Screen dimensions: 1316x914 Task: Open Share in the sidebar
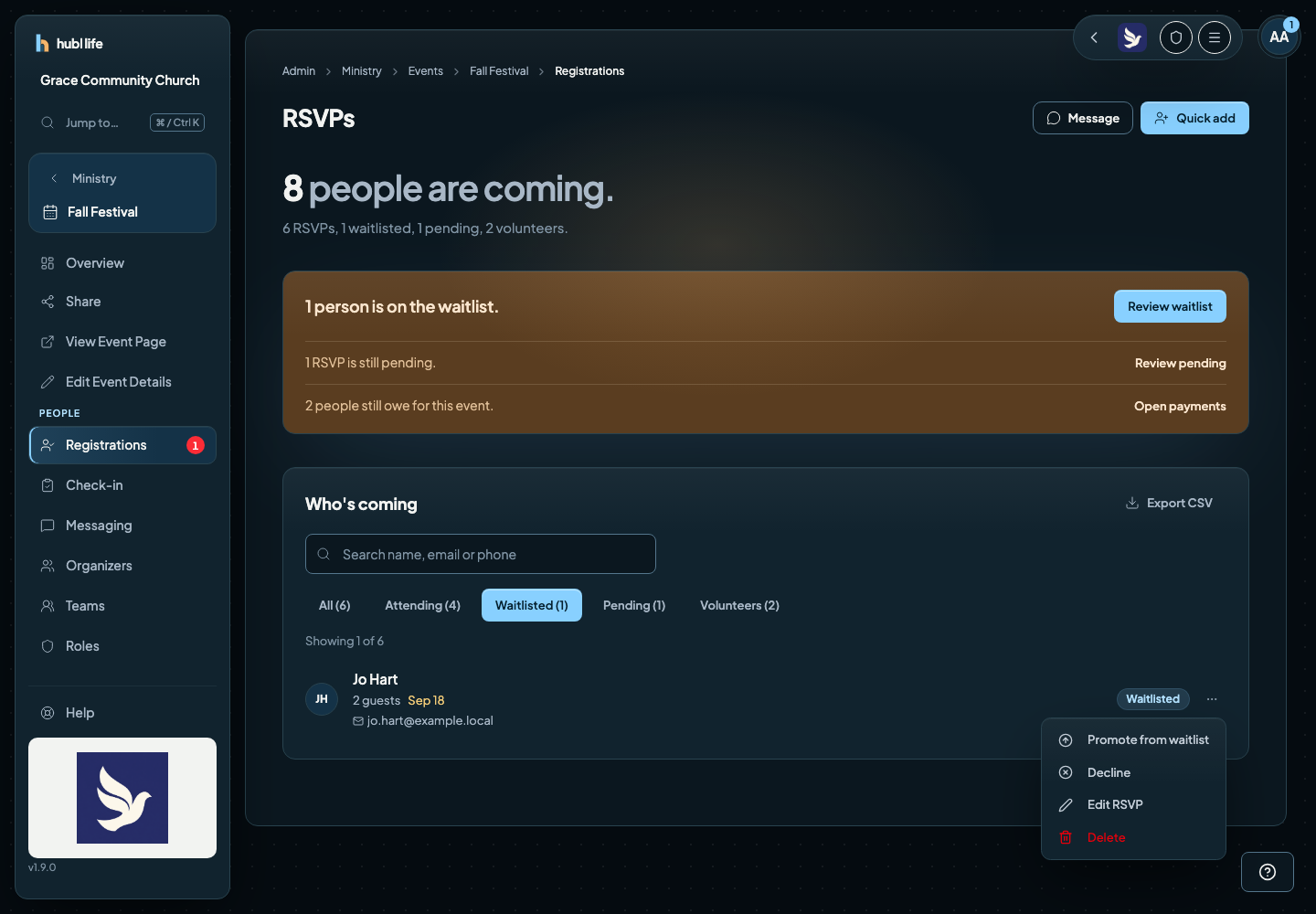click(x=122, y=302)
